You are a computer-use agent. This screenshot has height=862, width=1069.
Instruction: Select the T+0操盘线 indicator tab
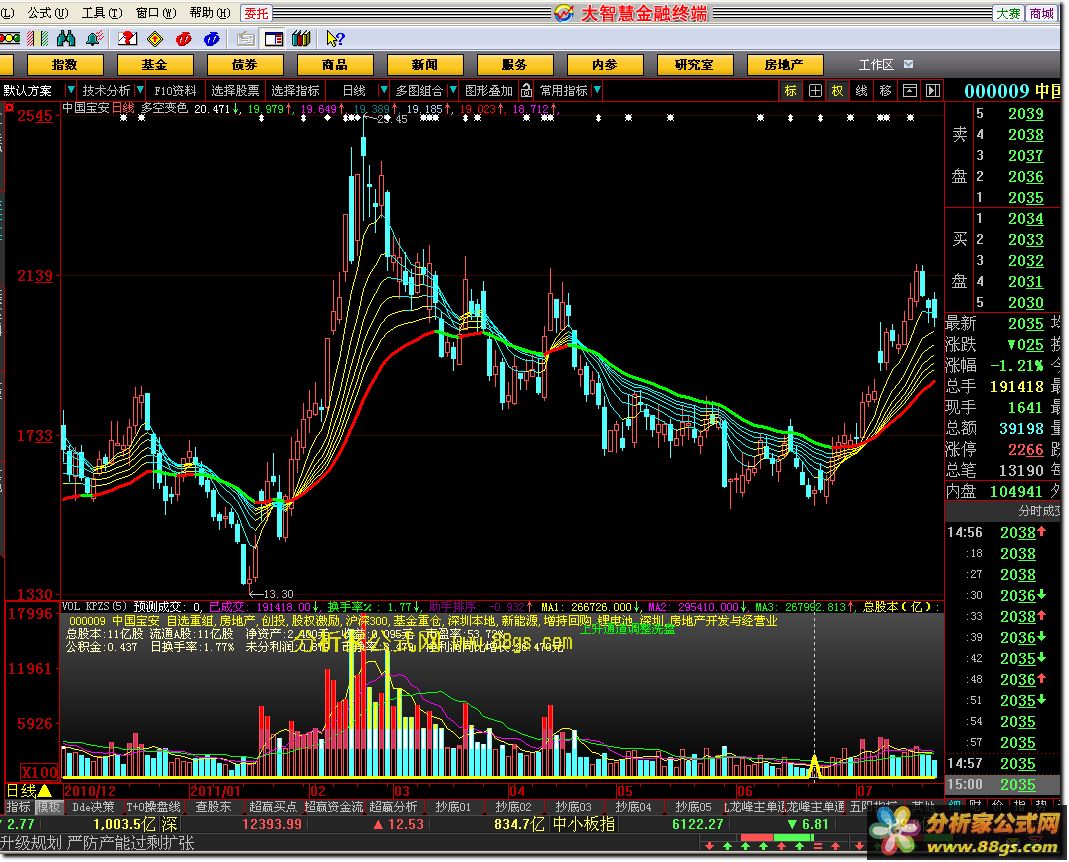(x=153, y=807)
